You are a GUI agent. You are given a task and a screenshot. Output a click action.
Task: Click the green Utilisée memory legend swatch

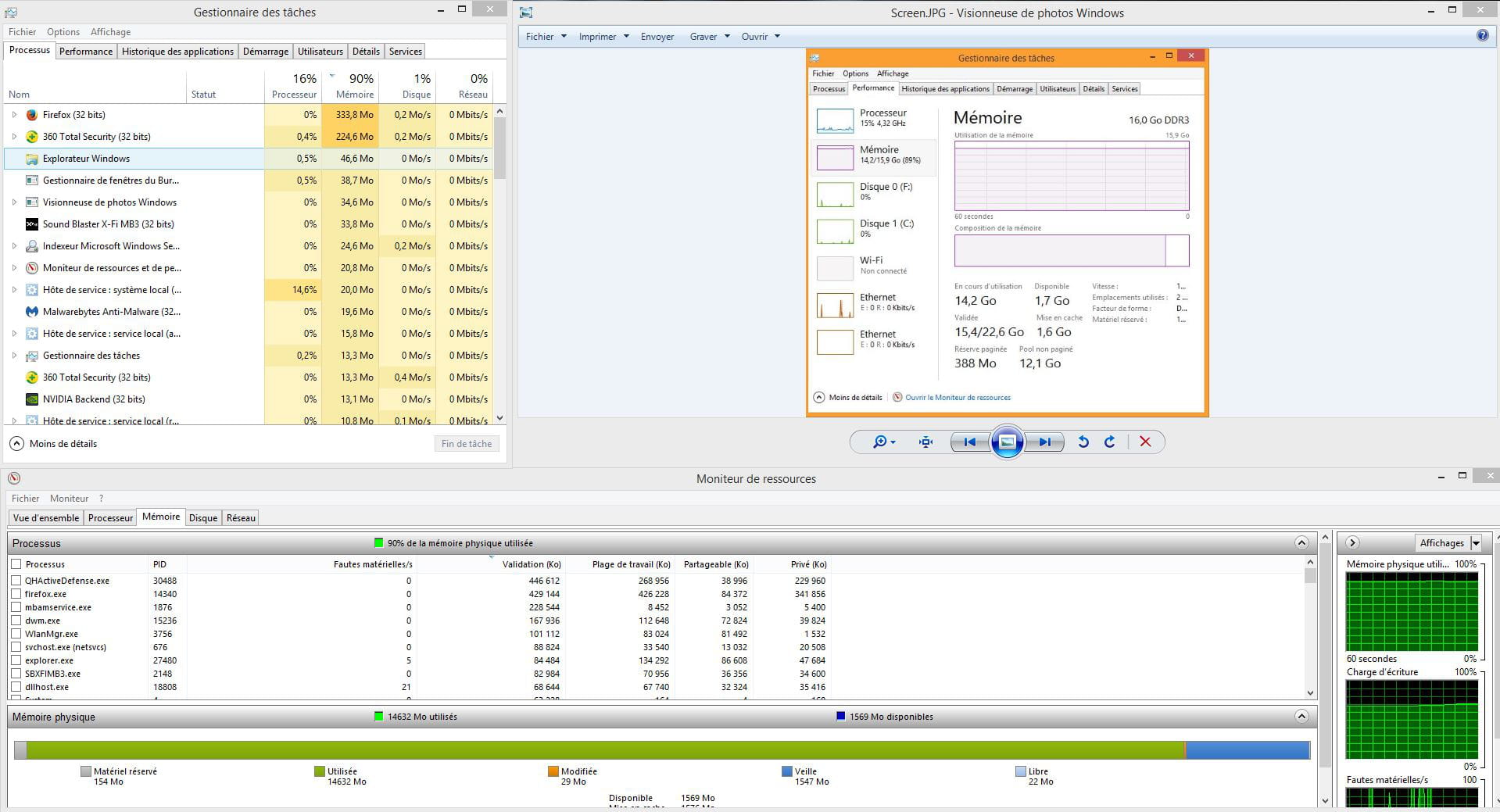[x=320, y=771]
